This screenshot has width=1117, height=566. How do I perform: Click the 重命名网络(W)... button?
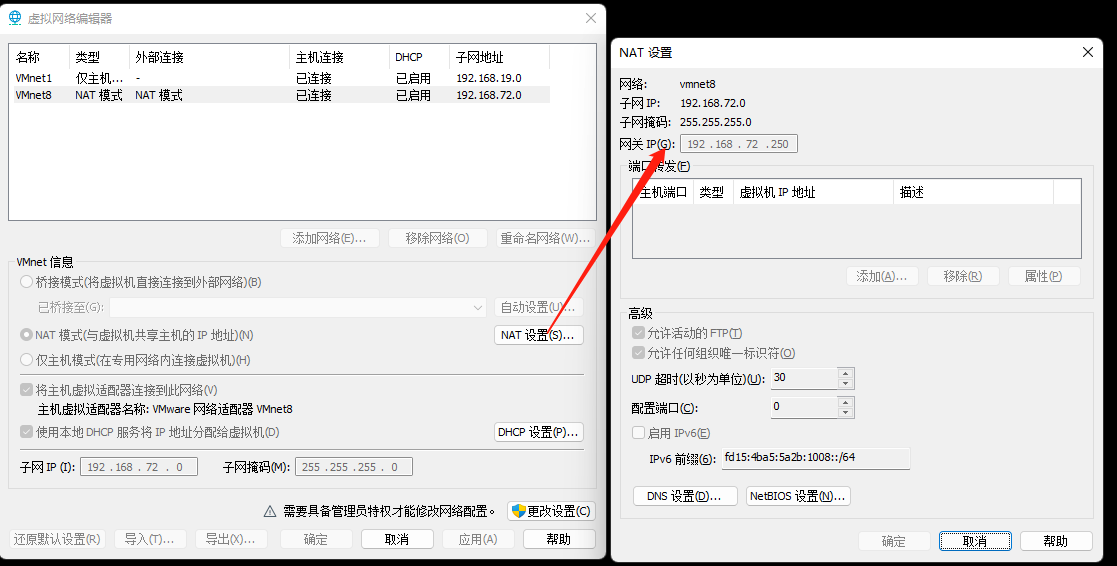[546, 239]
